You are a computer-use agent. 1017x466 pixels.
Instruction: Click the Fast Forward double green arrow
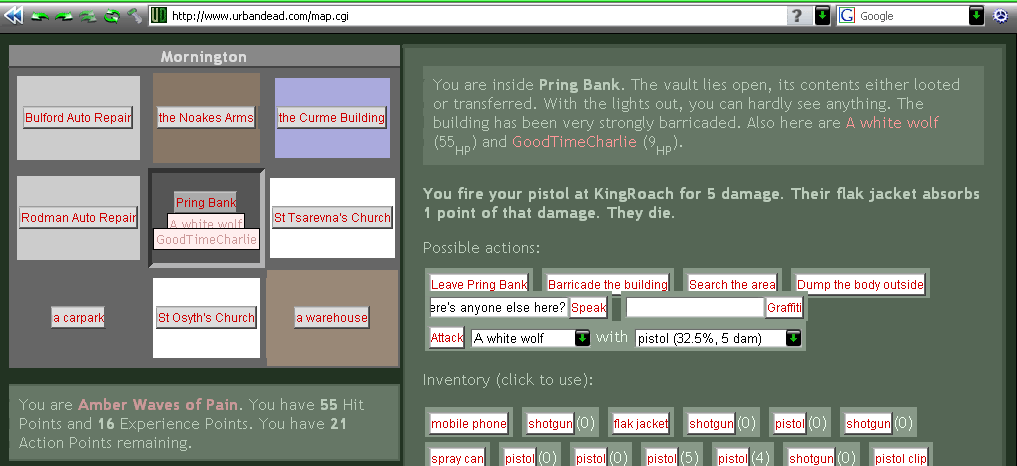[88, 16]
